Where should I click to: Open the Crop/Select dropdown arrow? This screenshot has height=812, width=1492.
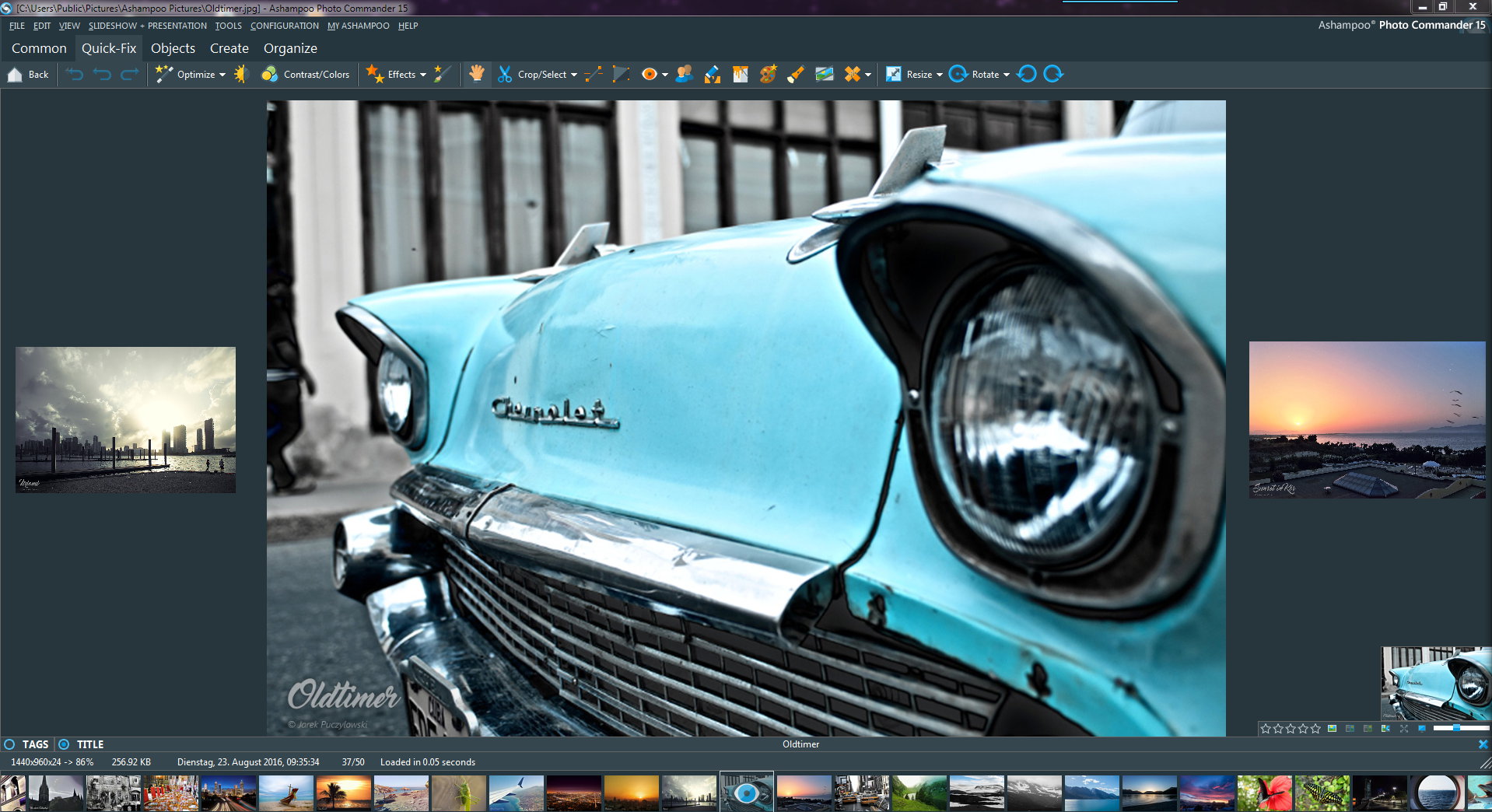[x=574, y=75]
